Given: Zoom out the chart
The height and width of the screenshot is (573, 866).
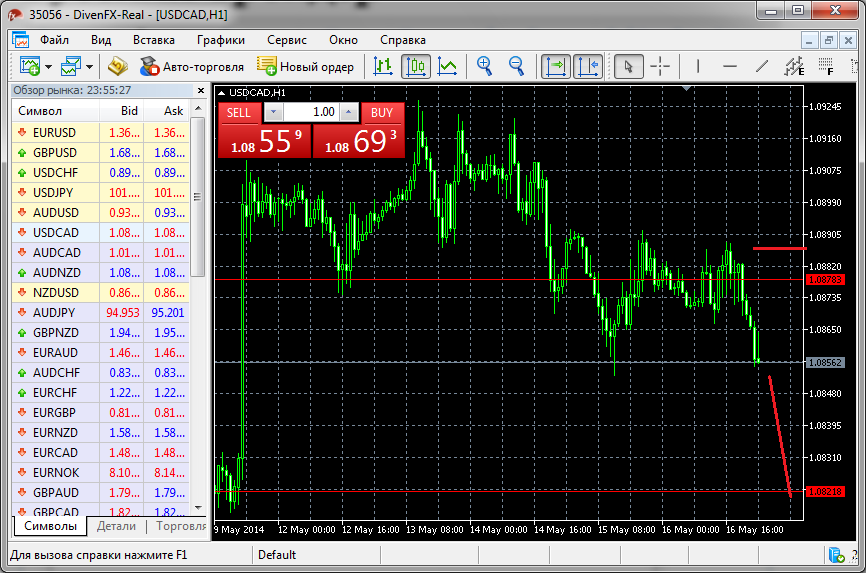Looking at the screenshot, I should [x=516, y=66].
